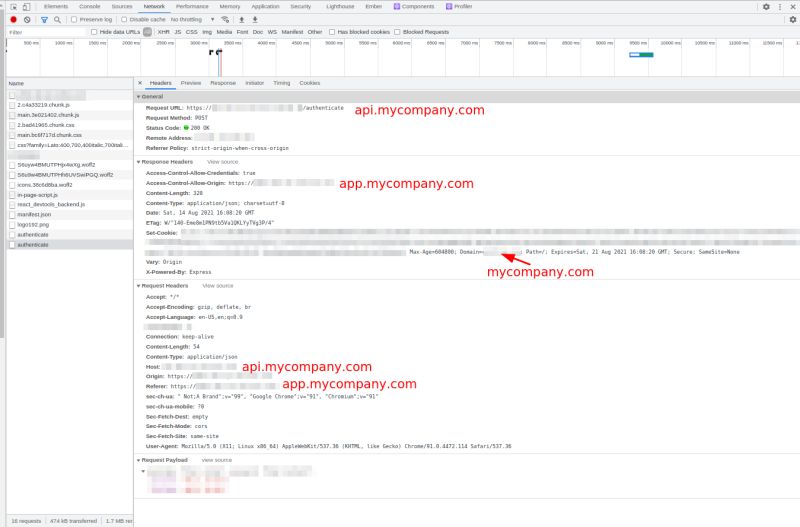Open the Performance panel
This screenshot has height=527, width=800.
(x=192, y=7)
